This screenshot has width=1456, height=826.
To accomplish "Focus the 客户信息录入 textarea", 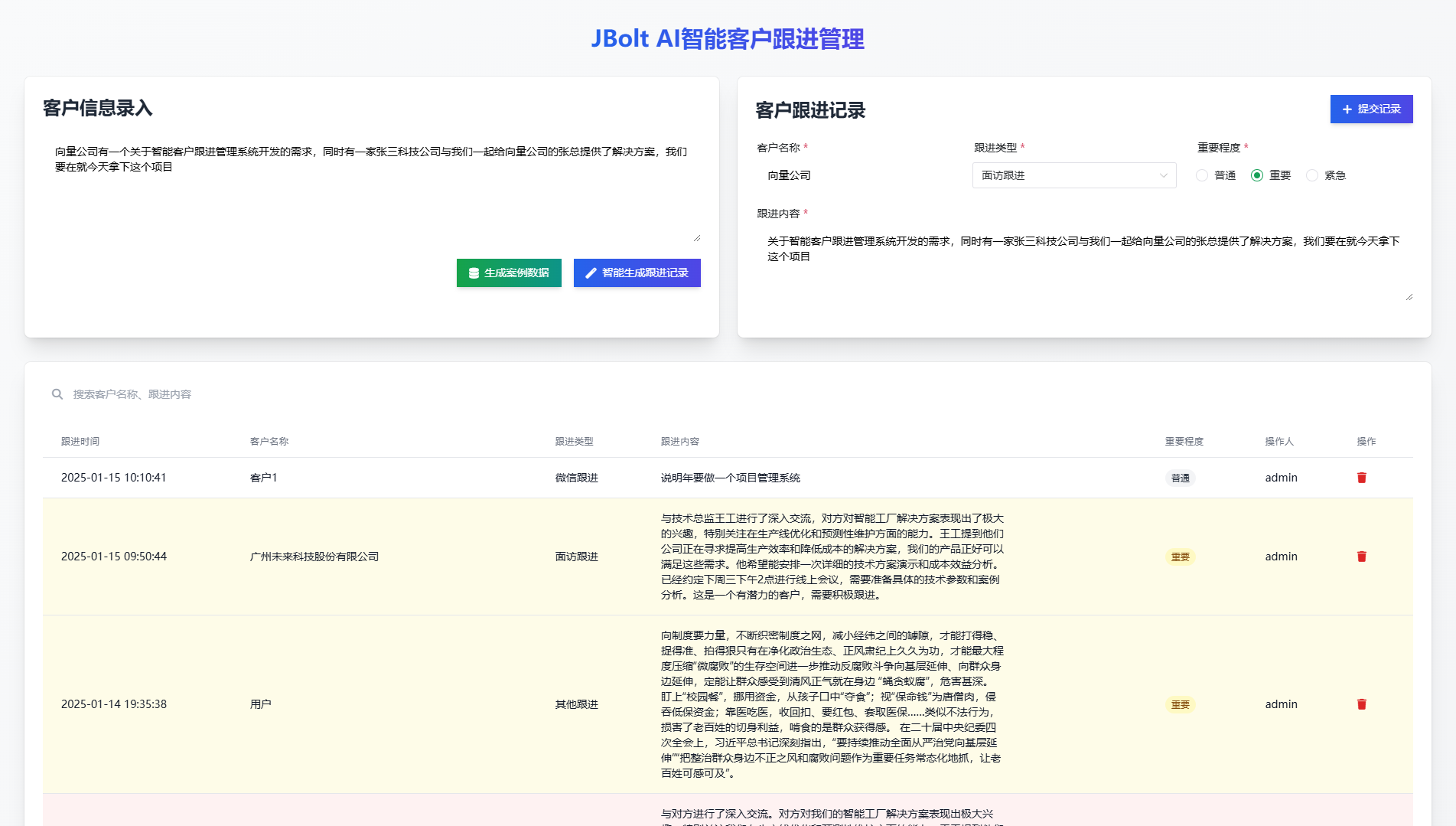I will 372,190.
